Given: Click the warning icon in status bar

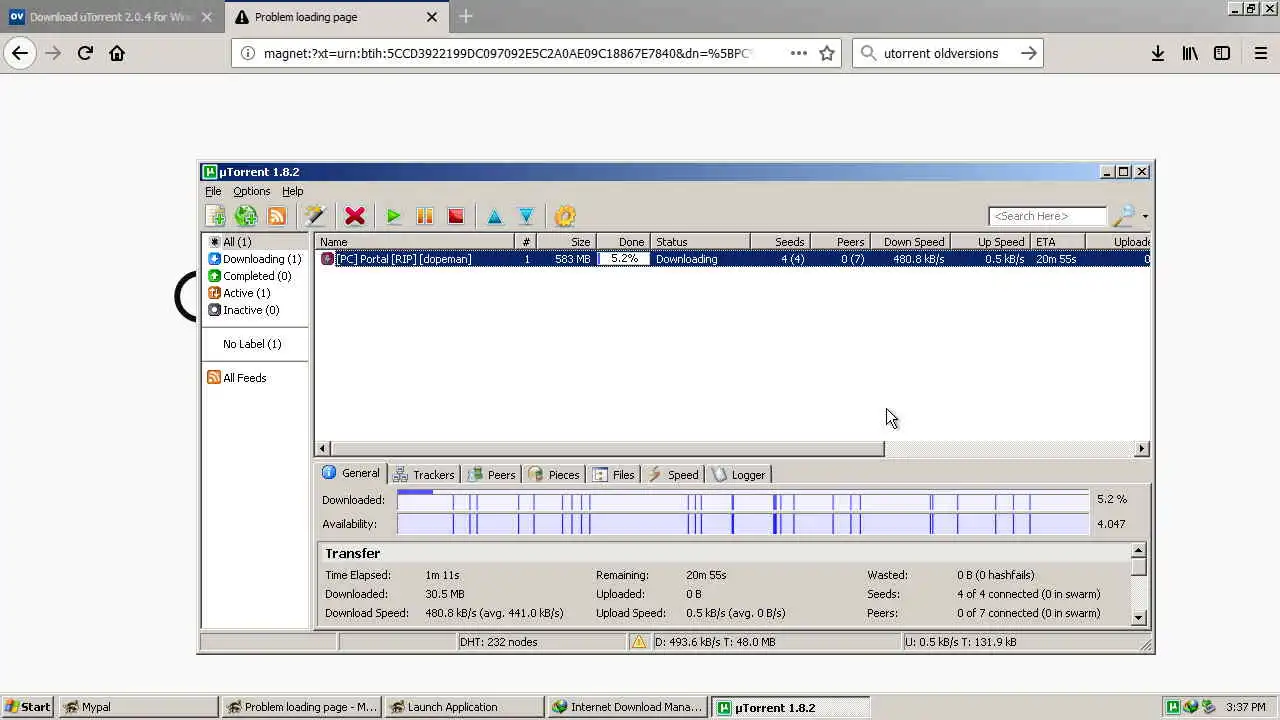Looking at the screenshot, I should click(639, 642).
